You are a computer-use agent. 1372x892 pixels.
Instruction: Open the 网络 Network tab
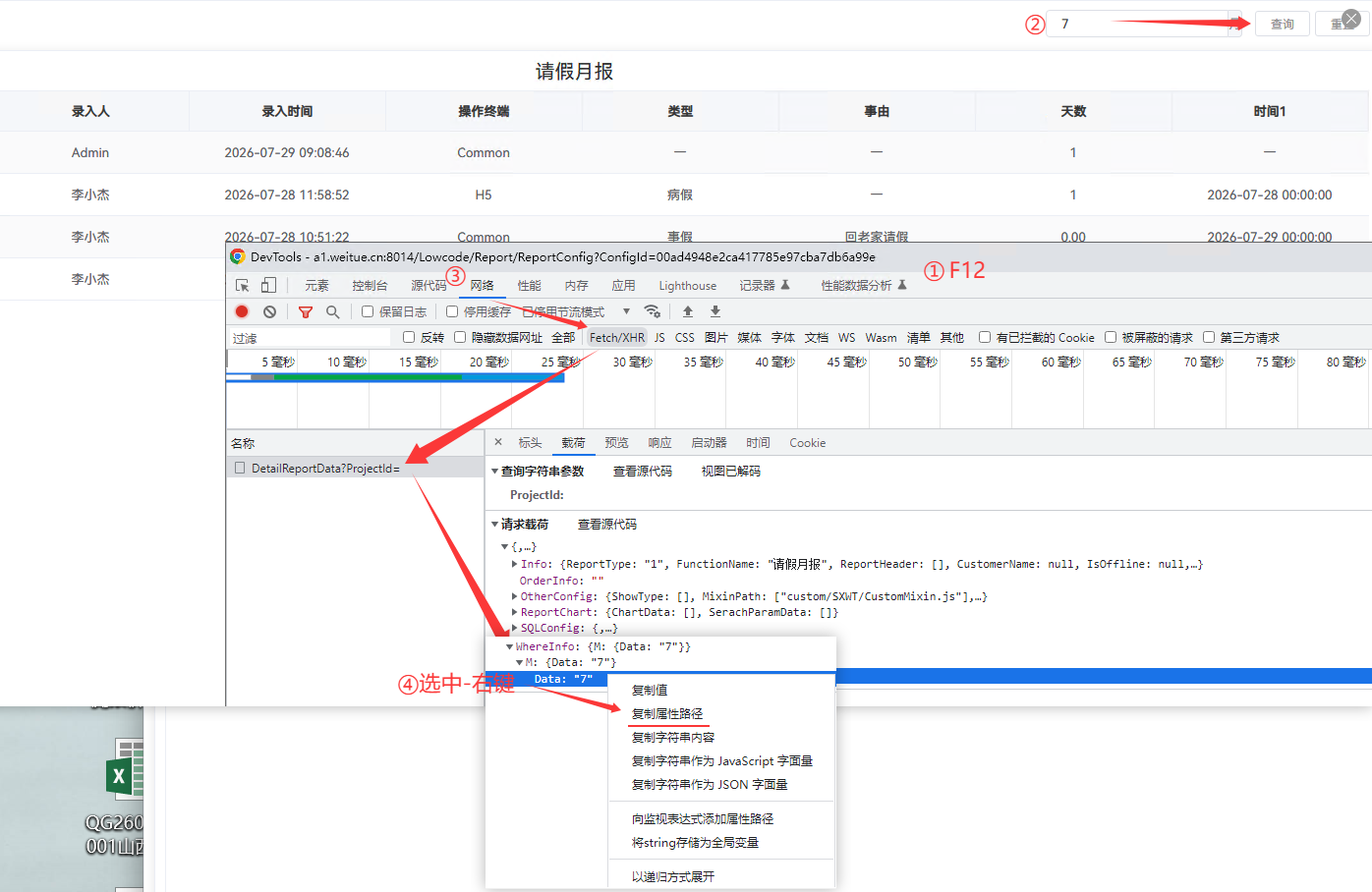(x=482, y=286)
